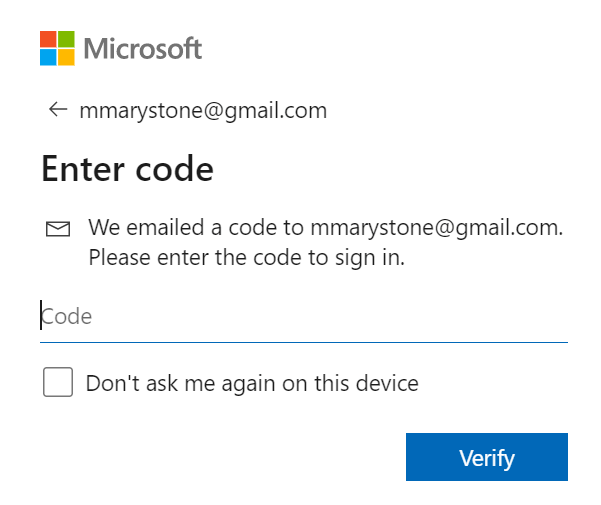Click the word "device" in checkbox label

[x=388, y=383]
